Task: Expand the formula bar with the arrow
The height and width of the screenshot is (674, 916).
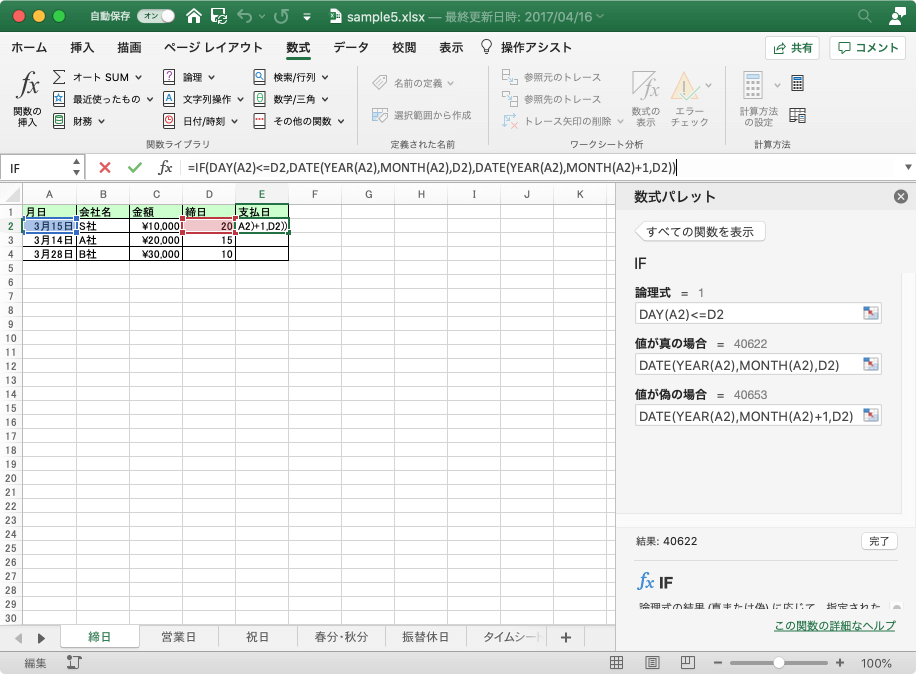Action: click(x=908, y=168)
